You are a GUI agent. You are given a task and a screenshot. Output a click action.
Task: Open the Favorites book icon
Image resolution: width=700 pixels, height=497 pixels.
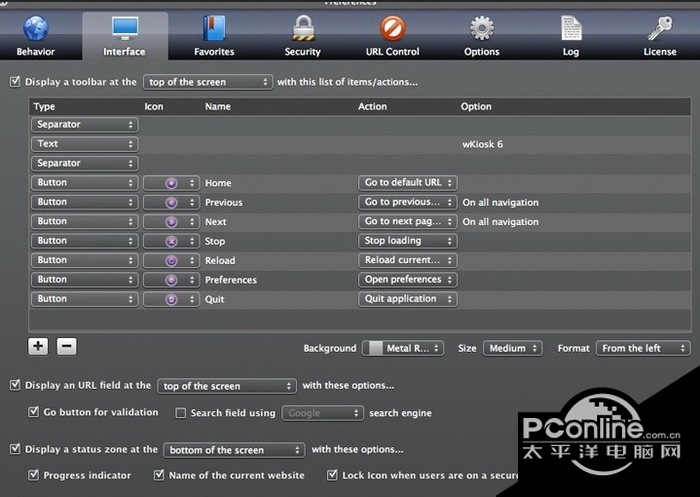point(214,29)
